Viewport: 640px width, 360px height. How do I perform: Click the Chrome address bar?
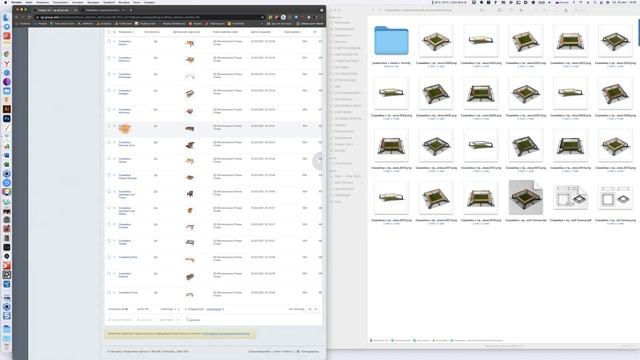pyautogui.click(x=149, y=17)
